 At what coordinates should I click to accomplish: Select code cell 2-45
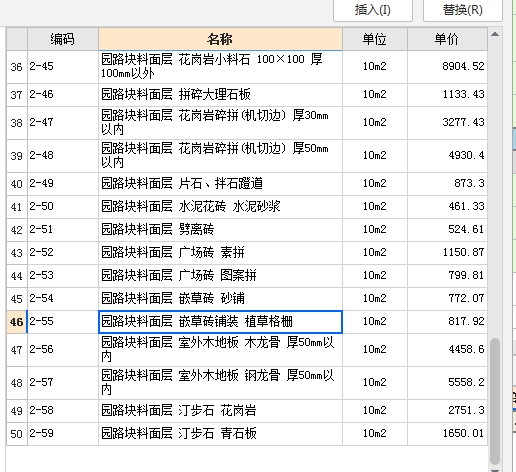[63, 67]
